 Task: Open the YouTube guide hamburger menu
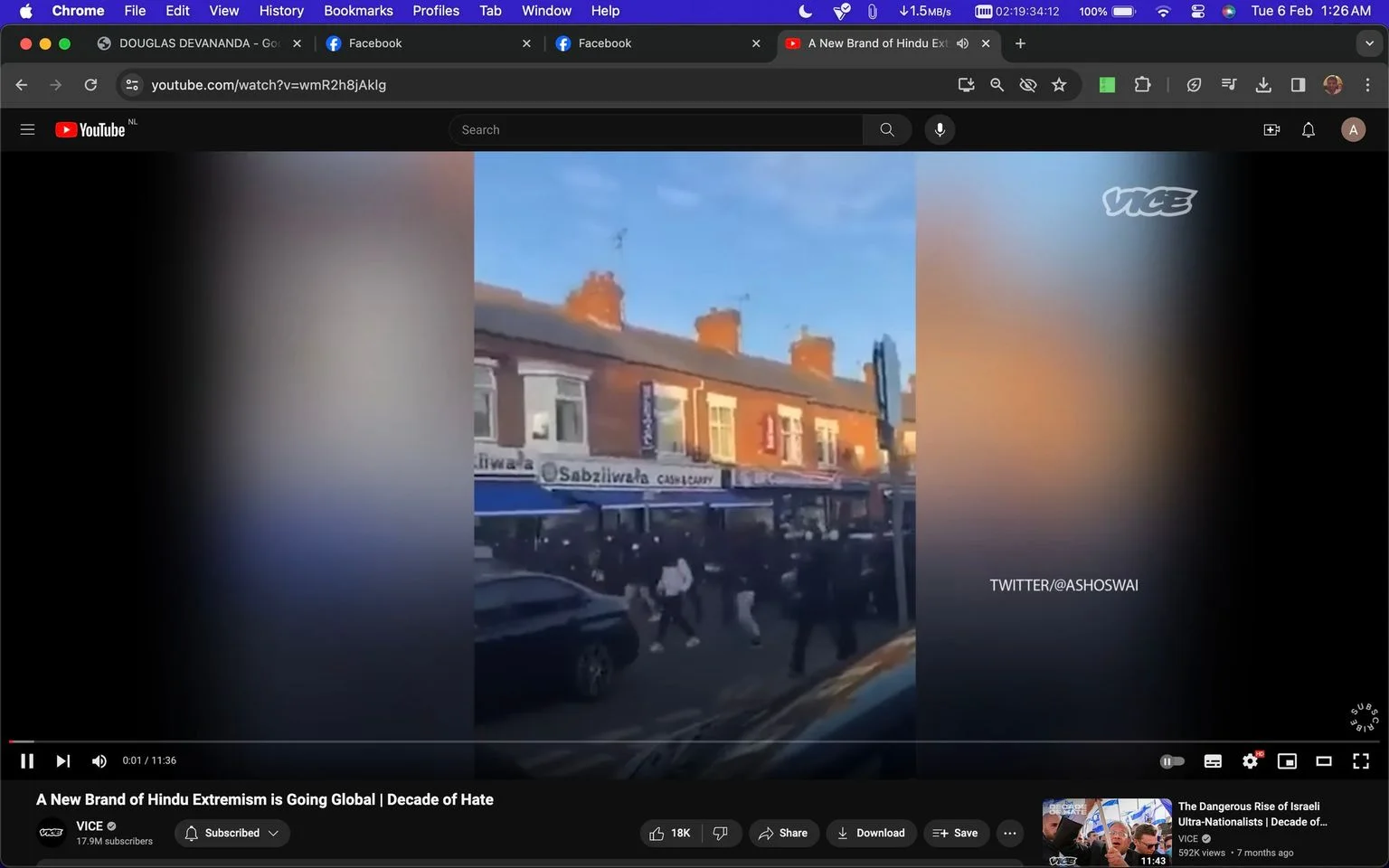pyautogui.click(x=27, y=129)
